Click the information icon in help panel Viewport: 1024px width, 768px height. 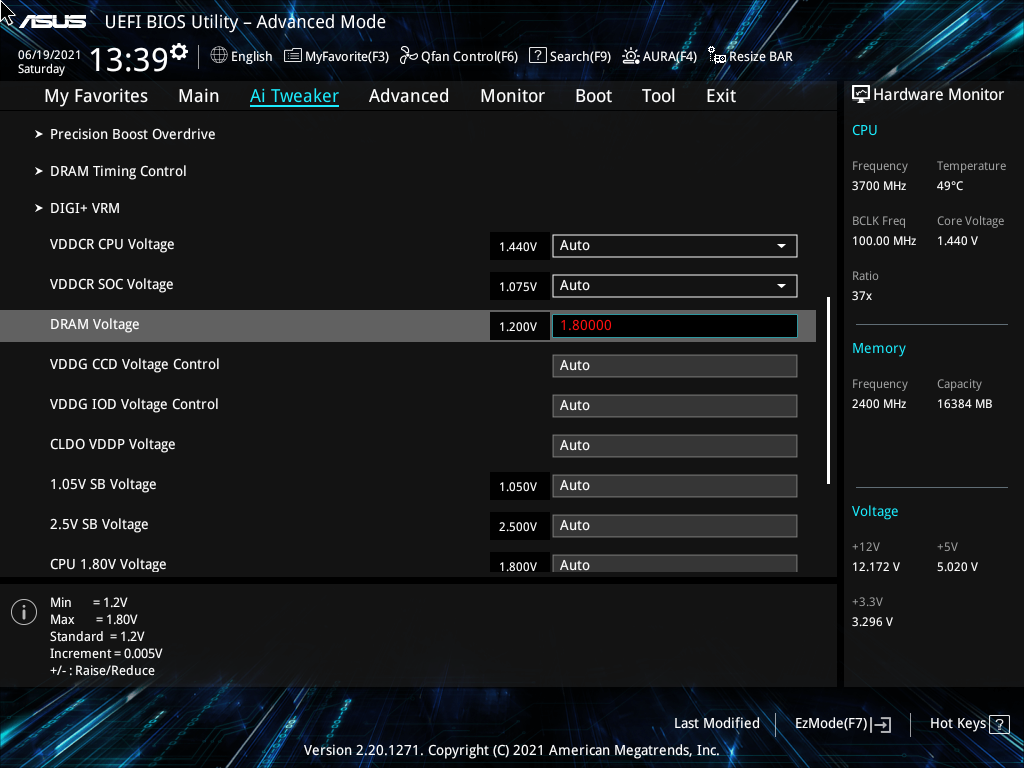[x=23, y=611]
